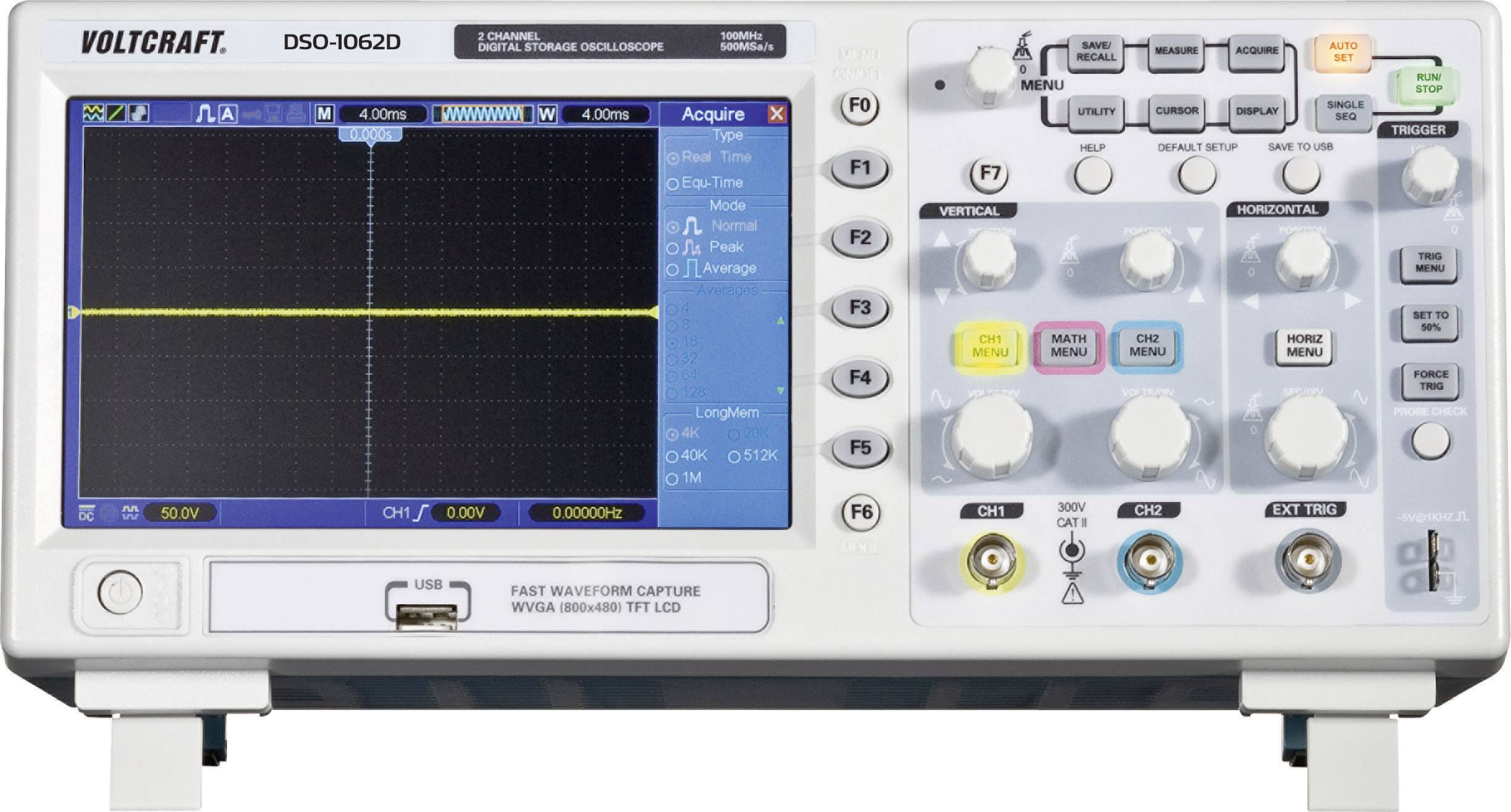Click the waveform memory preview bar

pyautogui.click(x=482, y=114)
